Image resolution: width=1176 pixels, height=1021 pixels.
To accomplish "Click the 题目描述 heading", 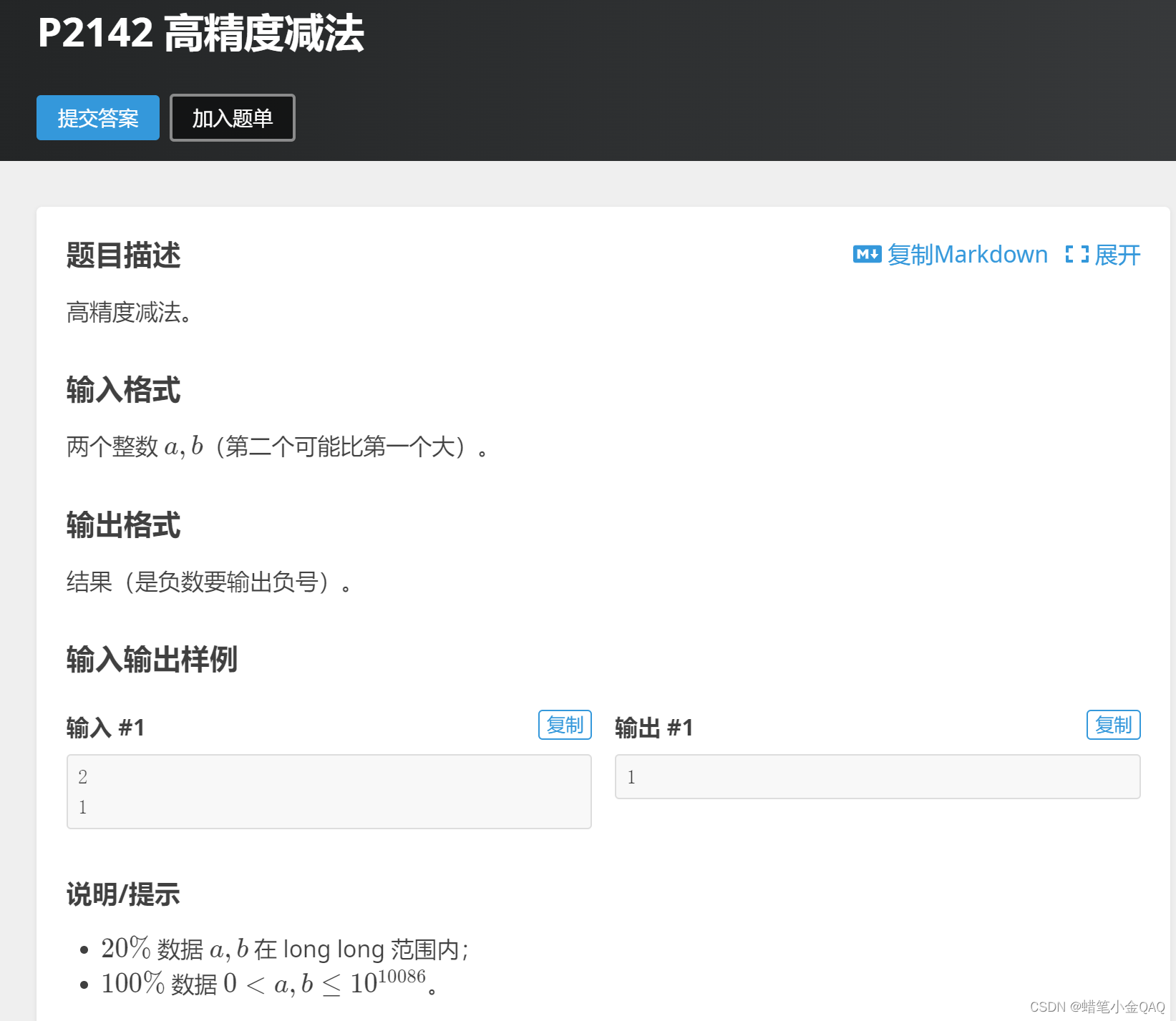I will pyautogui.click(x=123, y=255).
